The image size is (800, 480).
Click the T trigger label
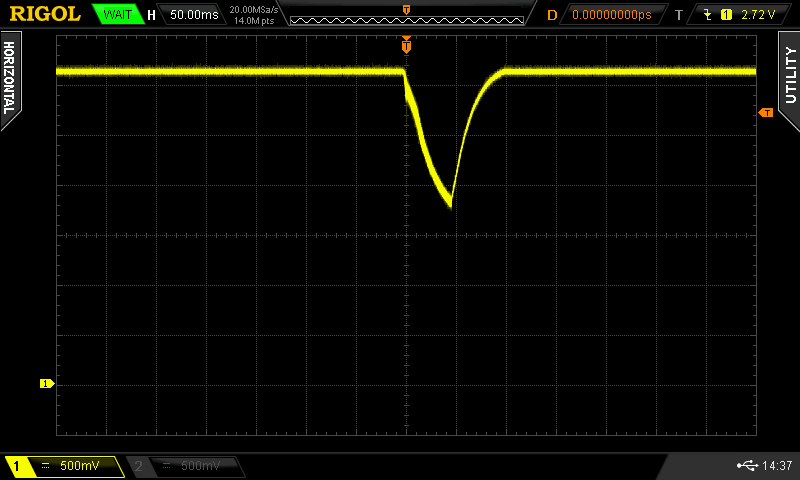(x=679, y=15)
